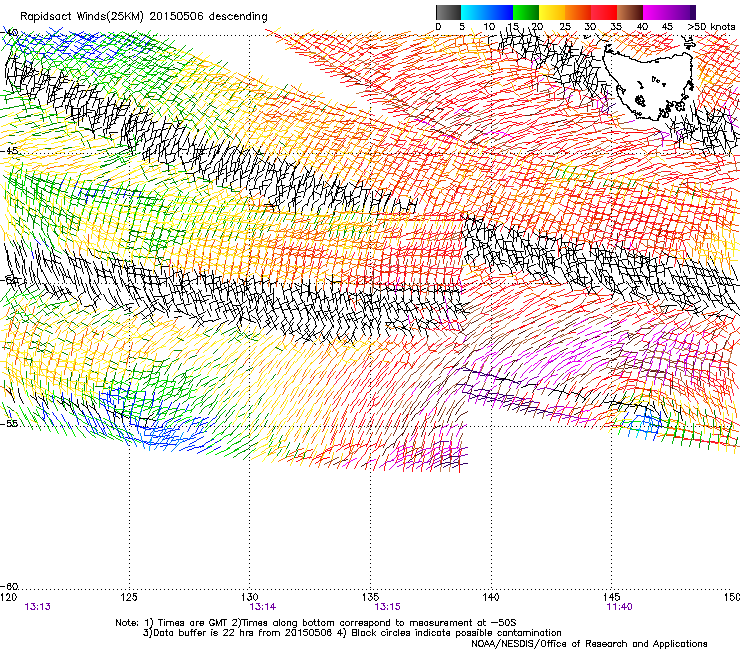Viewport: 740px width, 650px height.
Task: Click the purple 13:13 measurement time
Action: [38, 607]
